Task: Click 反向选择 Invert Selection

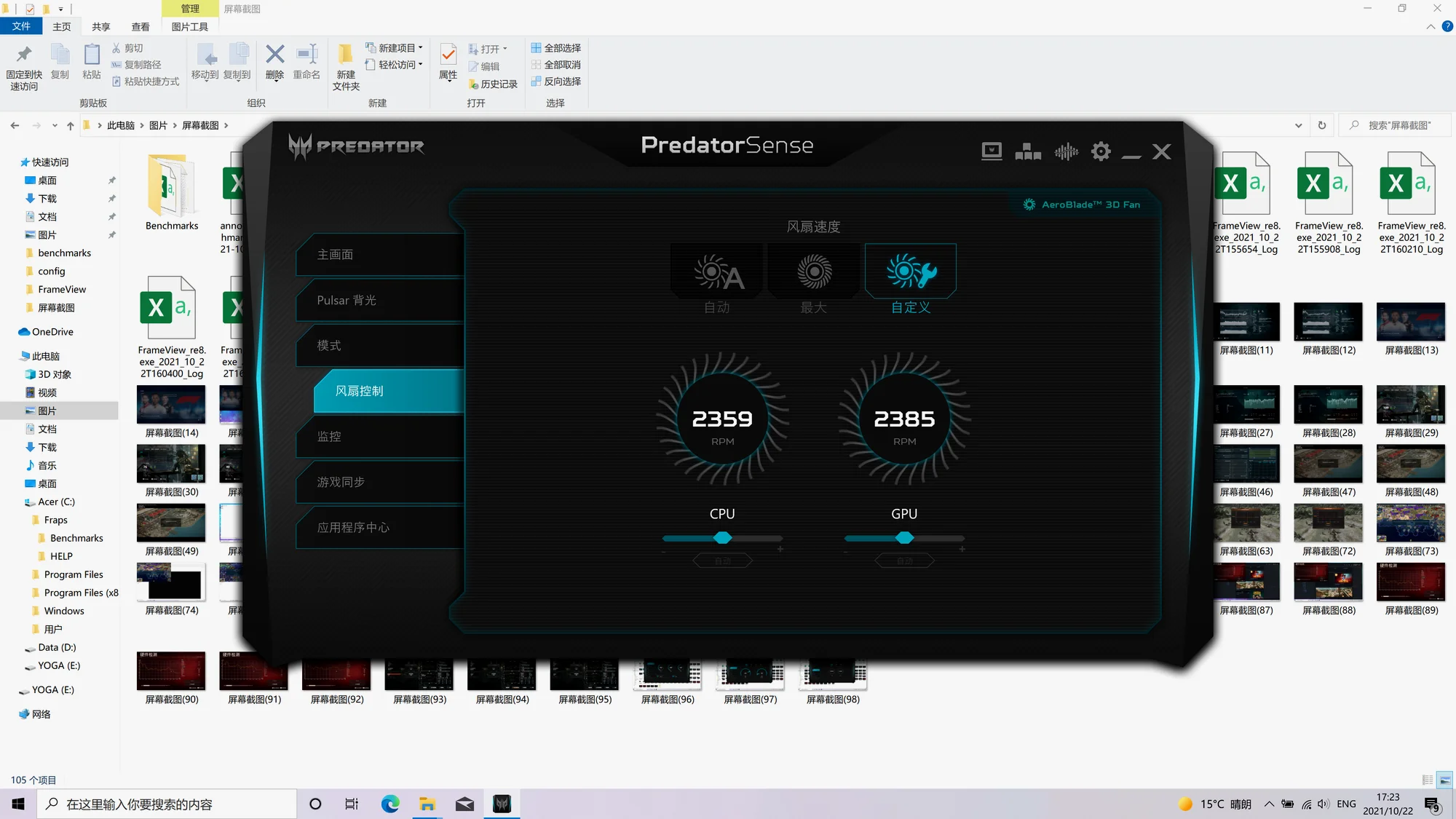Action: pos(556,82)
